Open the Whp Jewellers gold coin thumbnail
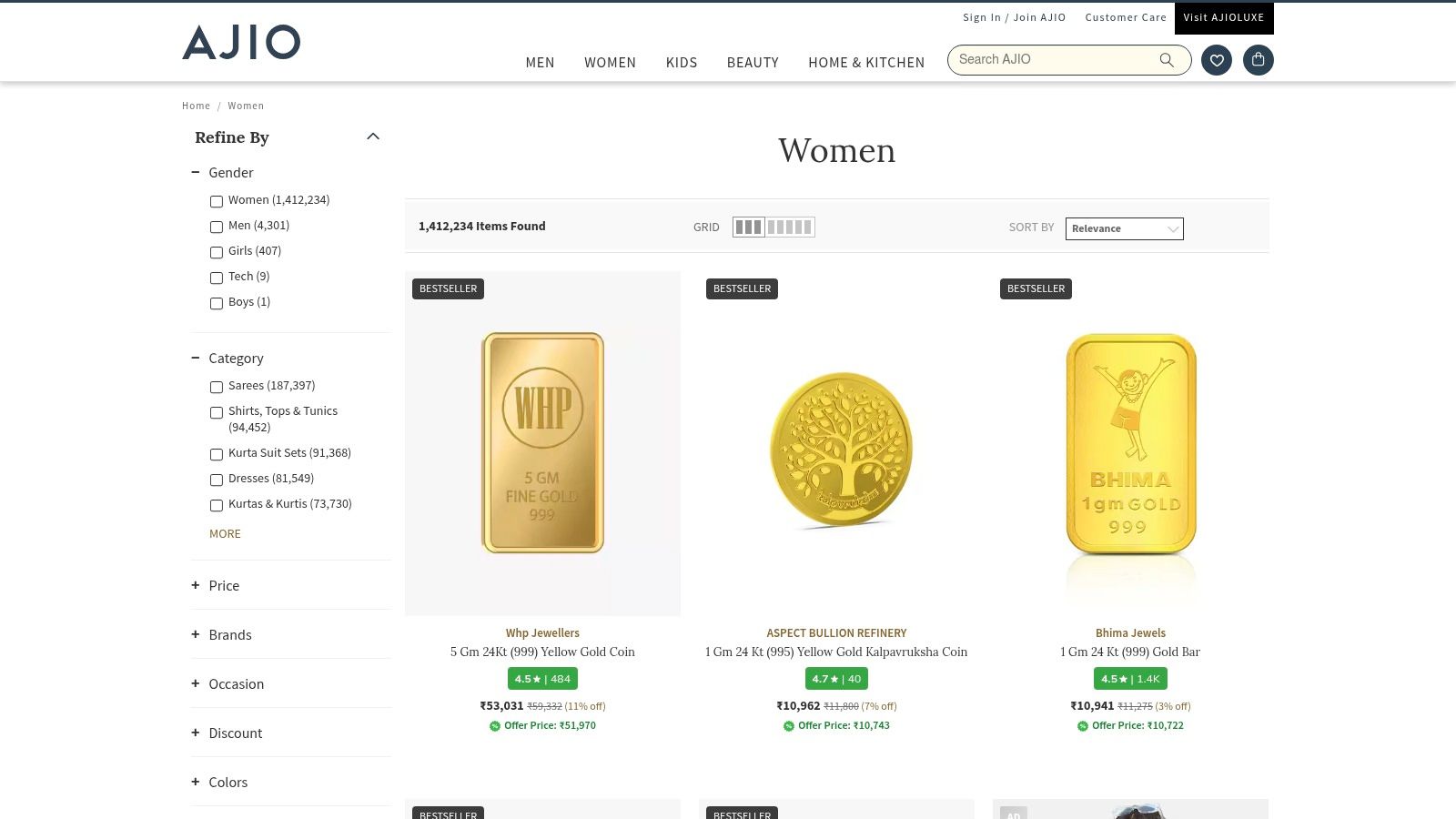 click(x=542, y=443)
